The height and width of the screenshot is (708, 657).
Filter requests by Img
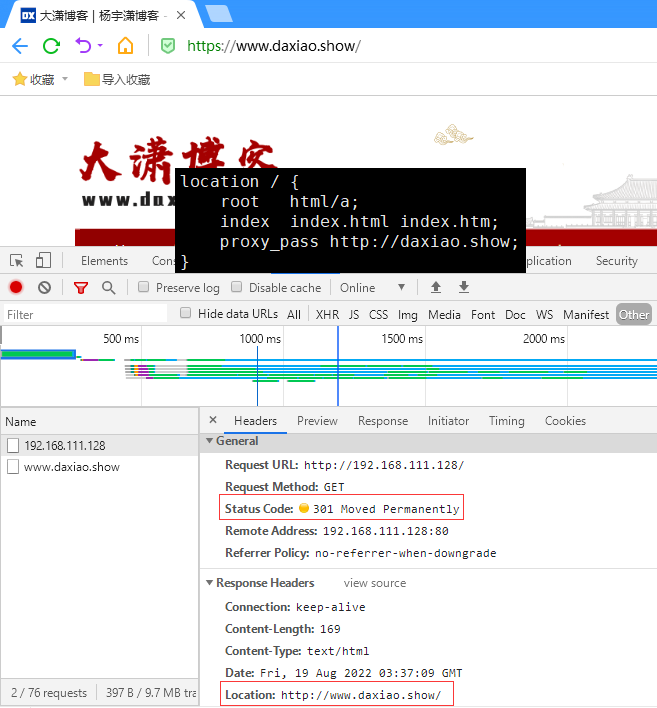407,315
